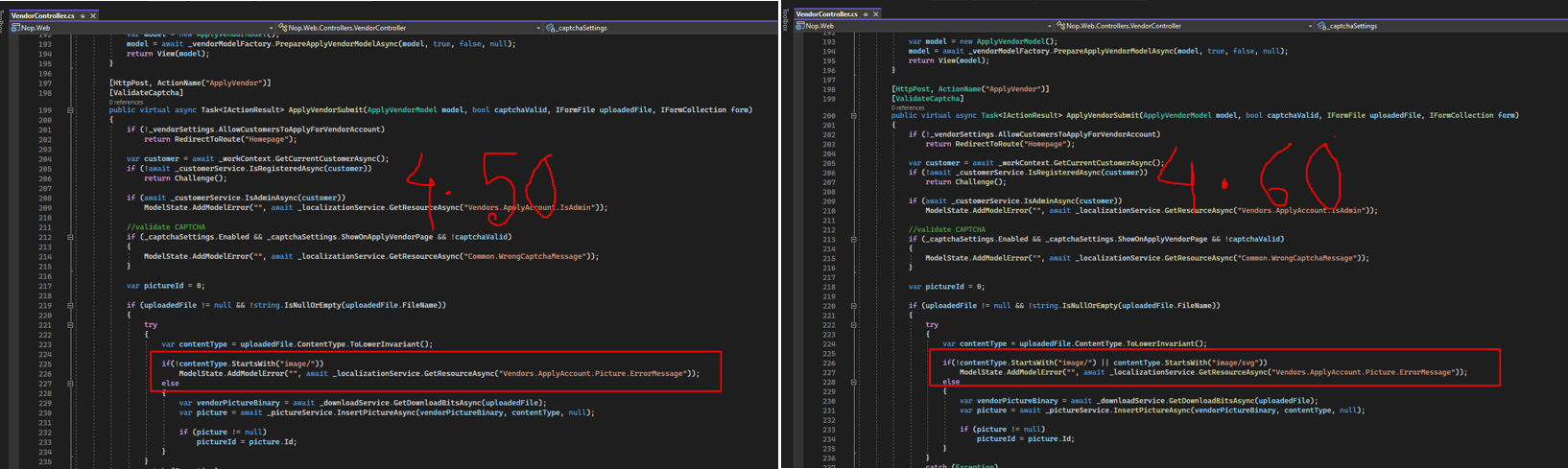This screenshot has height=469, width=1568.
Task: Click VendorController class icon in left navigation bar
Action: 283,28
